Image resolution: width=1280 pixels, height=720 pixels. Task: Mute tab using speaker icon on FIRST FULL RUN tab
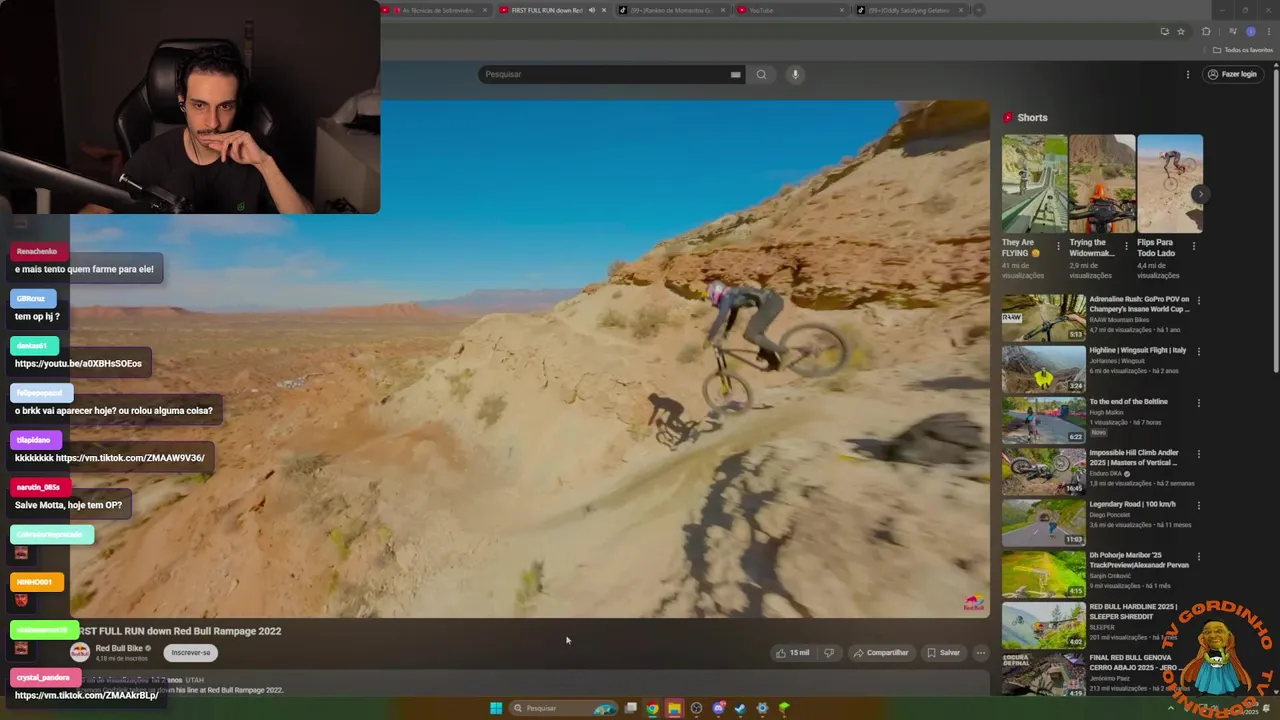591,10
